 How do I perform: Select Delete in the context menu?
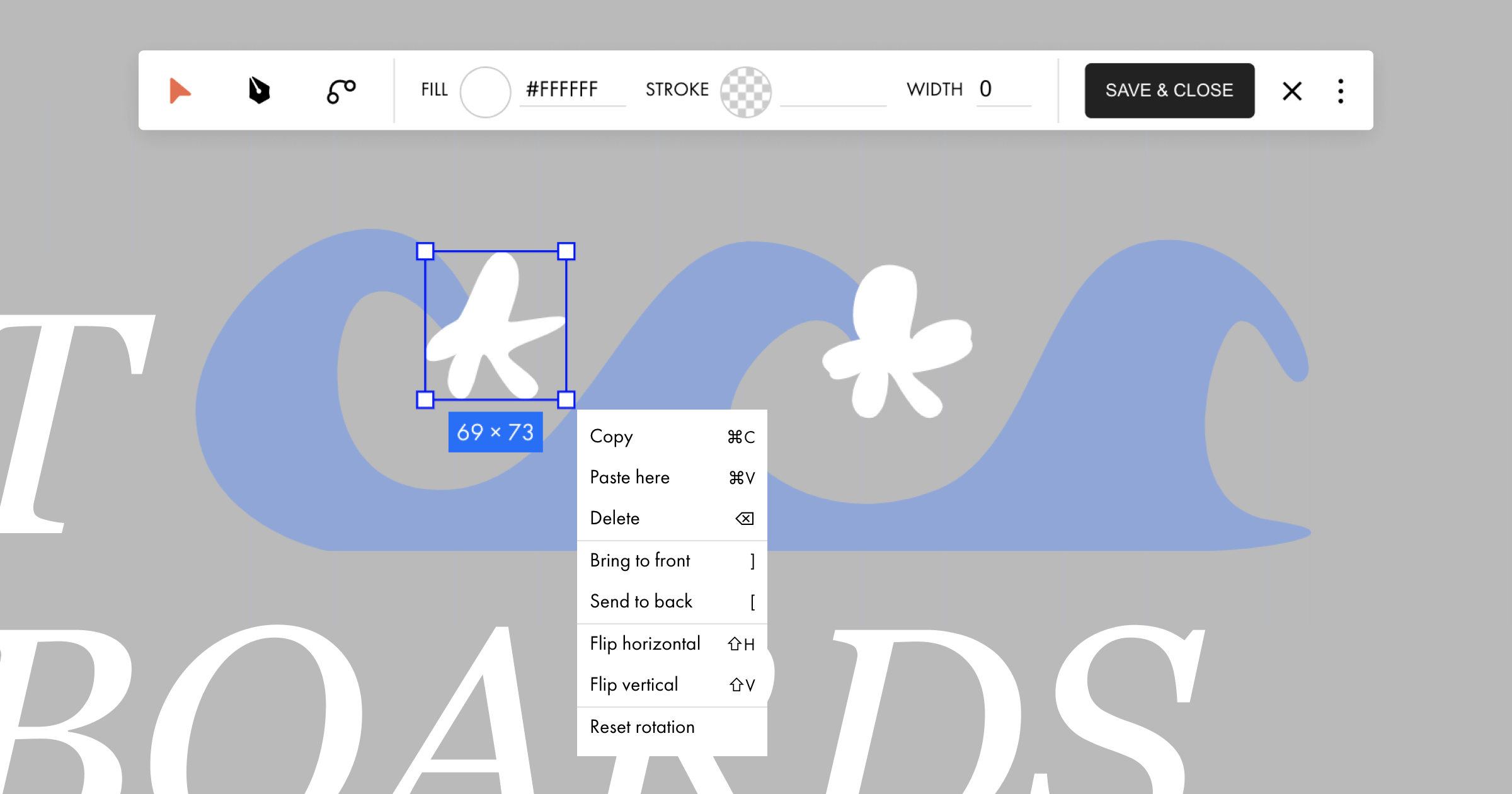[x=672, y=518]
